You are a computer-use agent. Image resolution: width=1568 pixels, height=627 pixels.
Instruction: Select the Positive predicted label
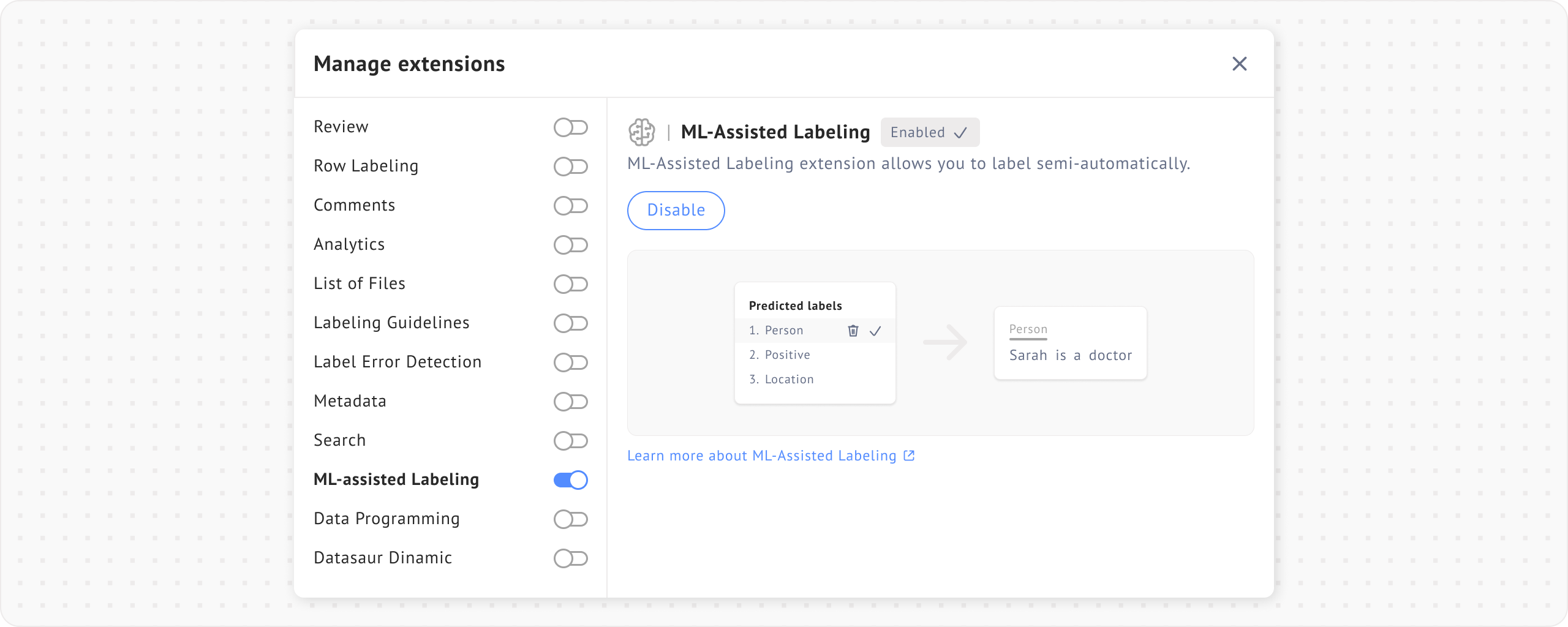pyautogui.click(x=787, y=355)
